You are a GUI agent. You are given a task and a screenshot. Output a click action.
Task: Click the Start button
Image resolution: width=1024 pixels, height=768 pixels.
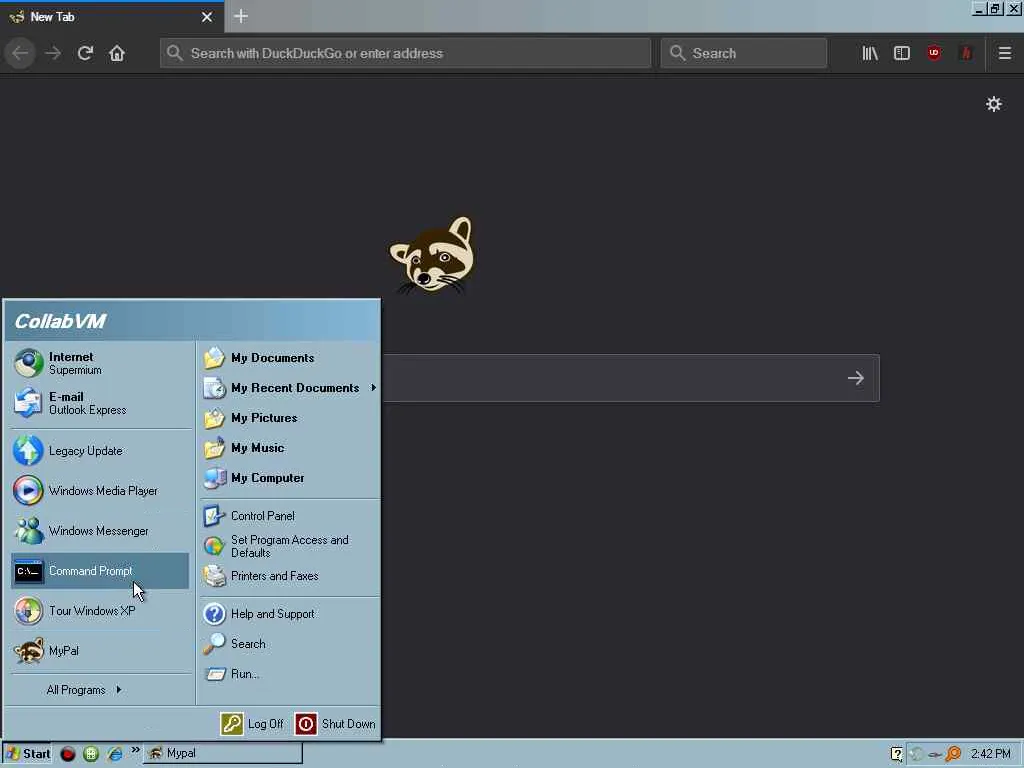[x=27, y=754]
